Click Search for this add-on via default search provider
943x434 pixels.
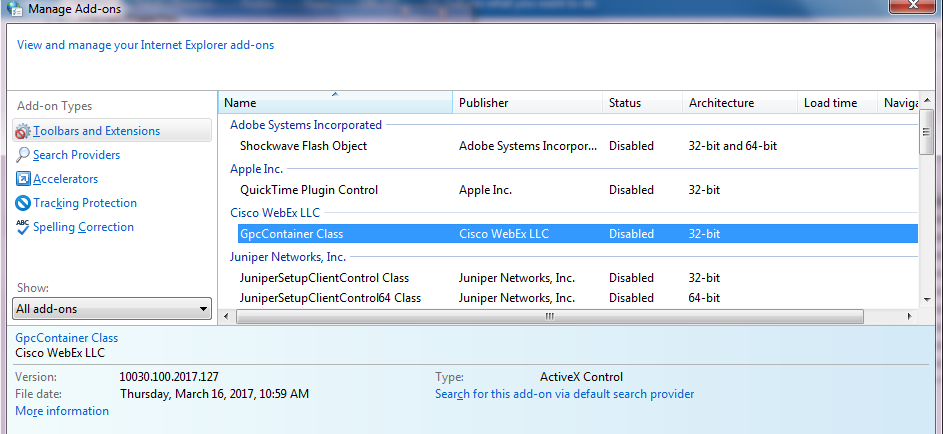565,394
